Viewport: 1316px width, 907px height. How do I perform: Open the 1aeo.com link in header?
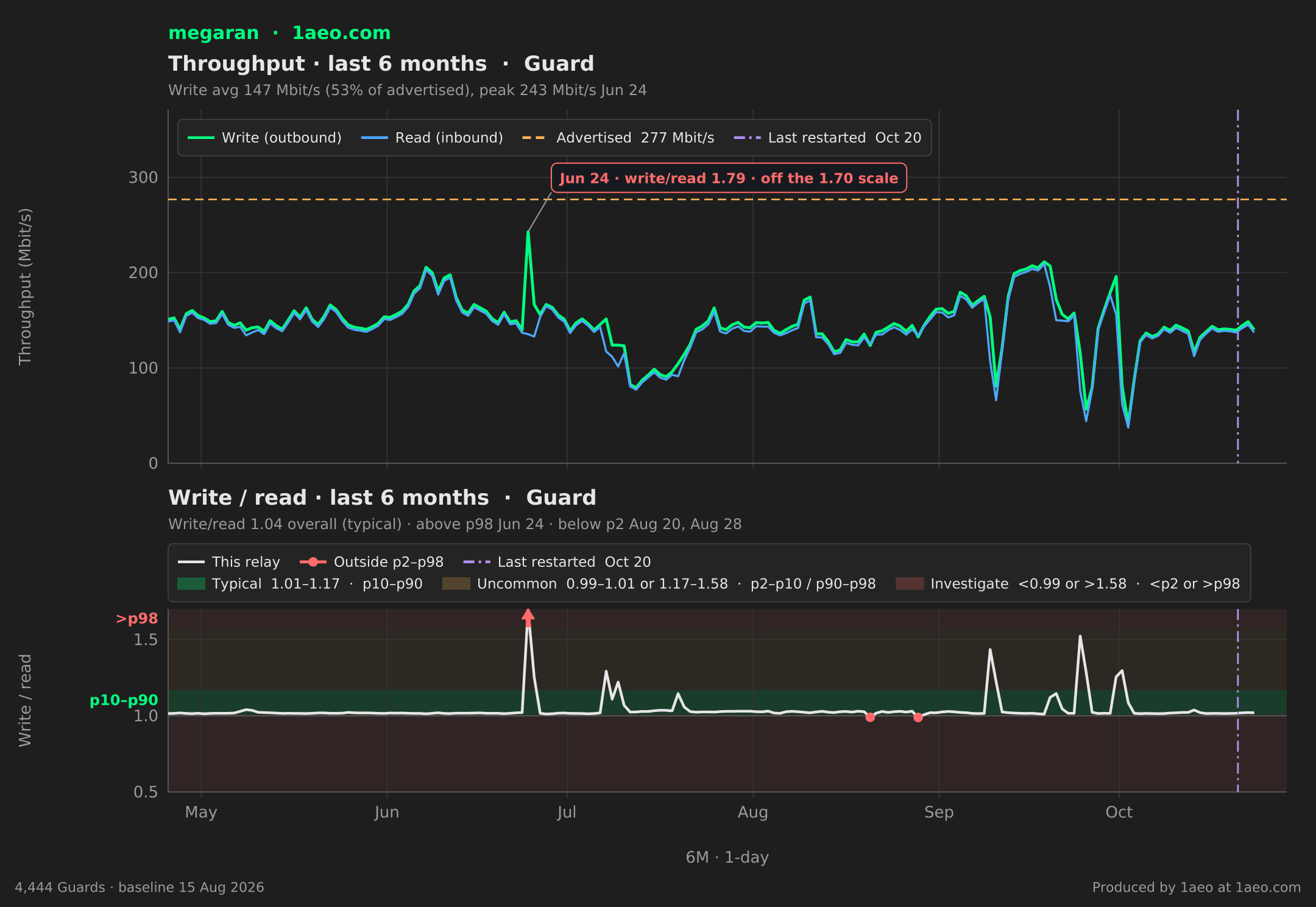(x=341, y=33)
